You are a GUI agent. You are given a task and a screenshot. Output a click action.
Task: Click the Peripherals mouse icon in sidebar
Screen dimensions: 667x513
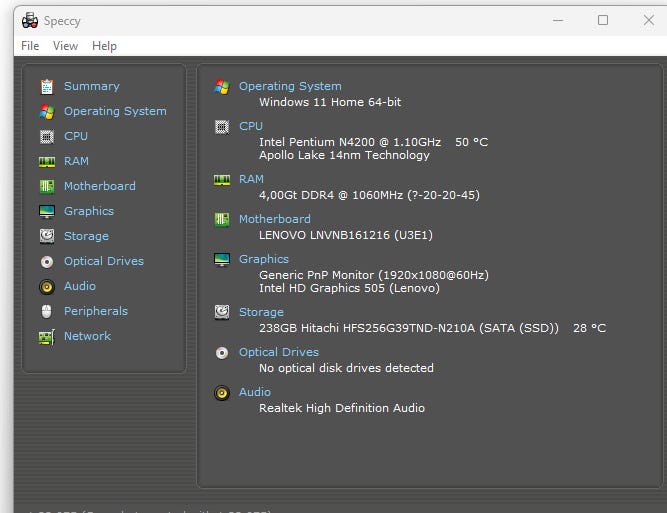[47, 311]
